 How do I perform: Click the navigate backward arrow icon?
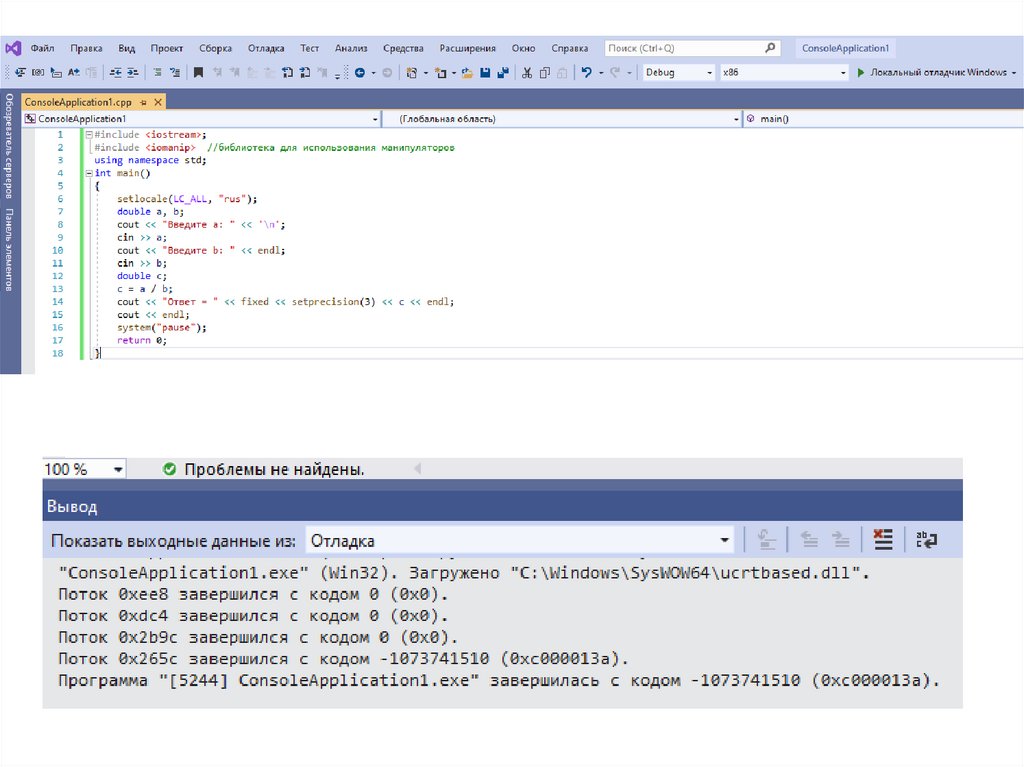pos(360,73)
